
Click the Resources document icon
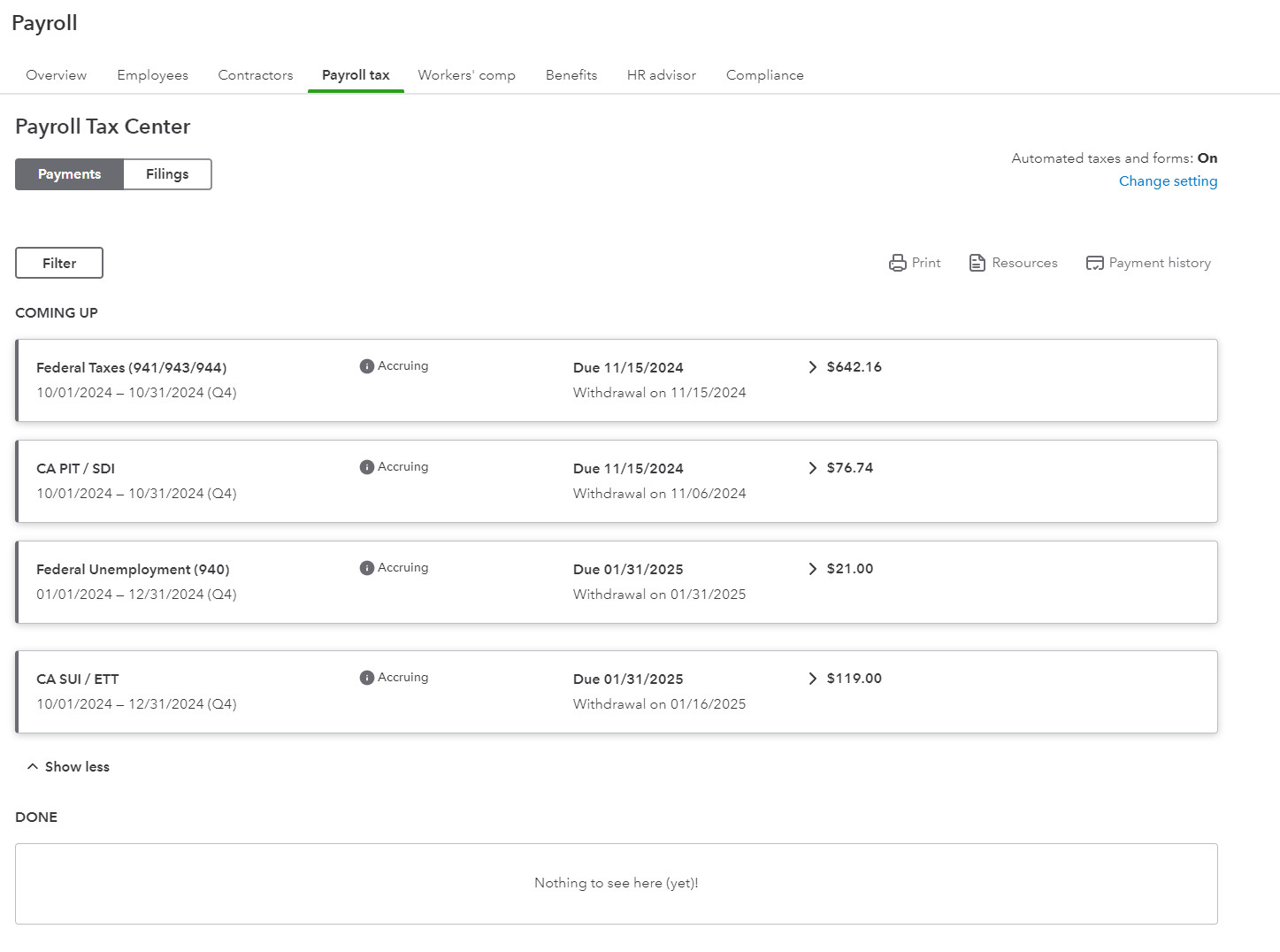[977, 263]
